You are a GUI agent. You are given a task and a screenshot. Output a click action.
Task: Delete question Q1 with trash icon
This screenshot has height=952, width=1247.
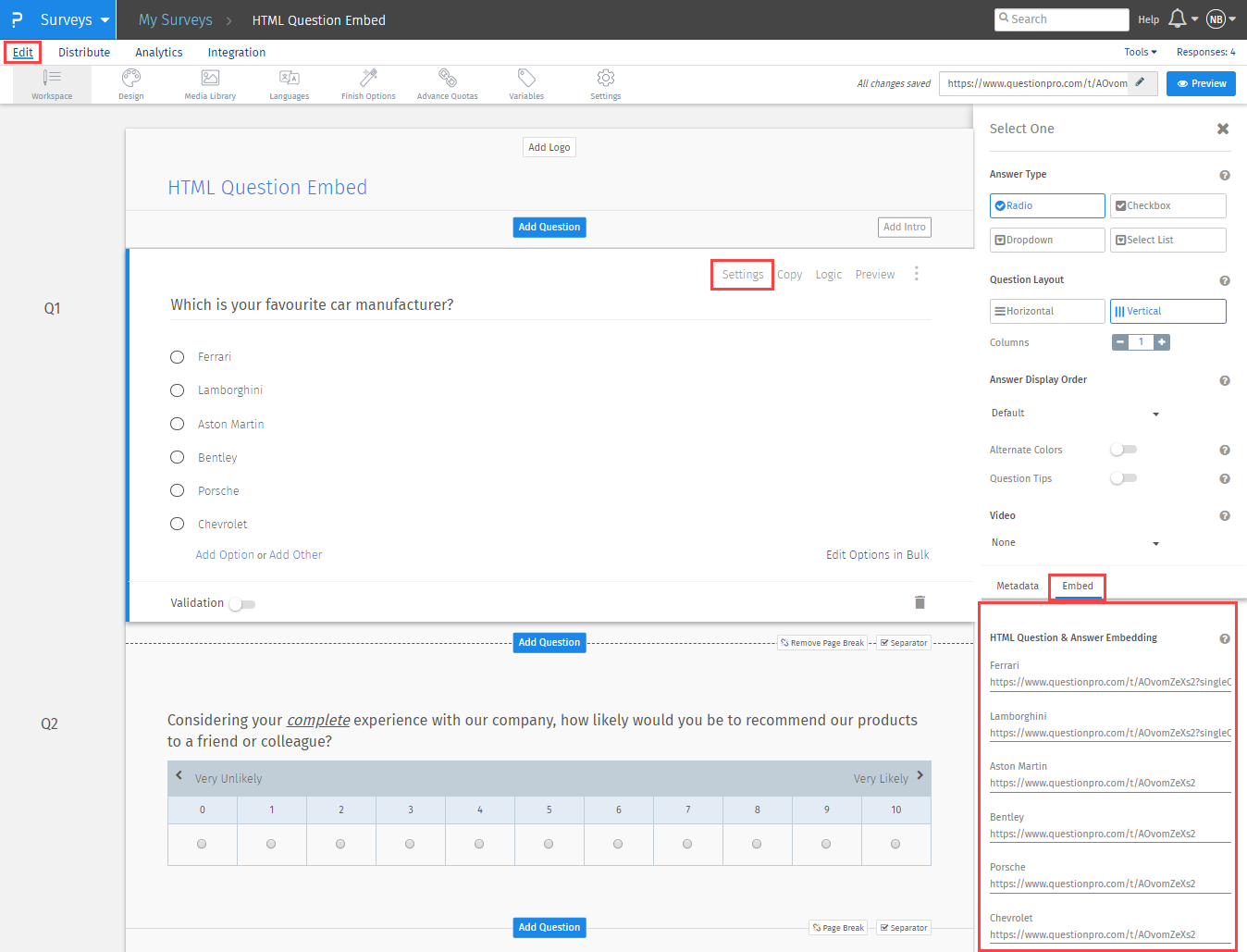point(920,602)
